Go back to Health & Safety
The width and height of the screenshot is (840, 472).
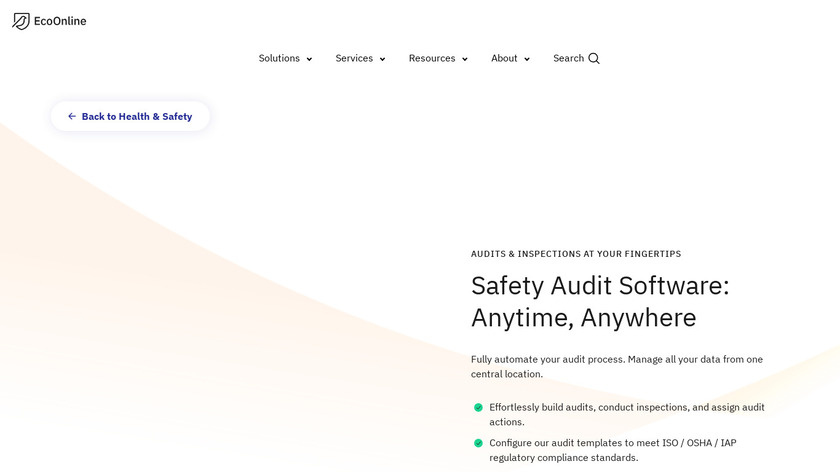coord(137,117)
